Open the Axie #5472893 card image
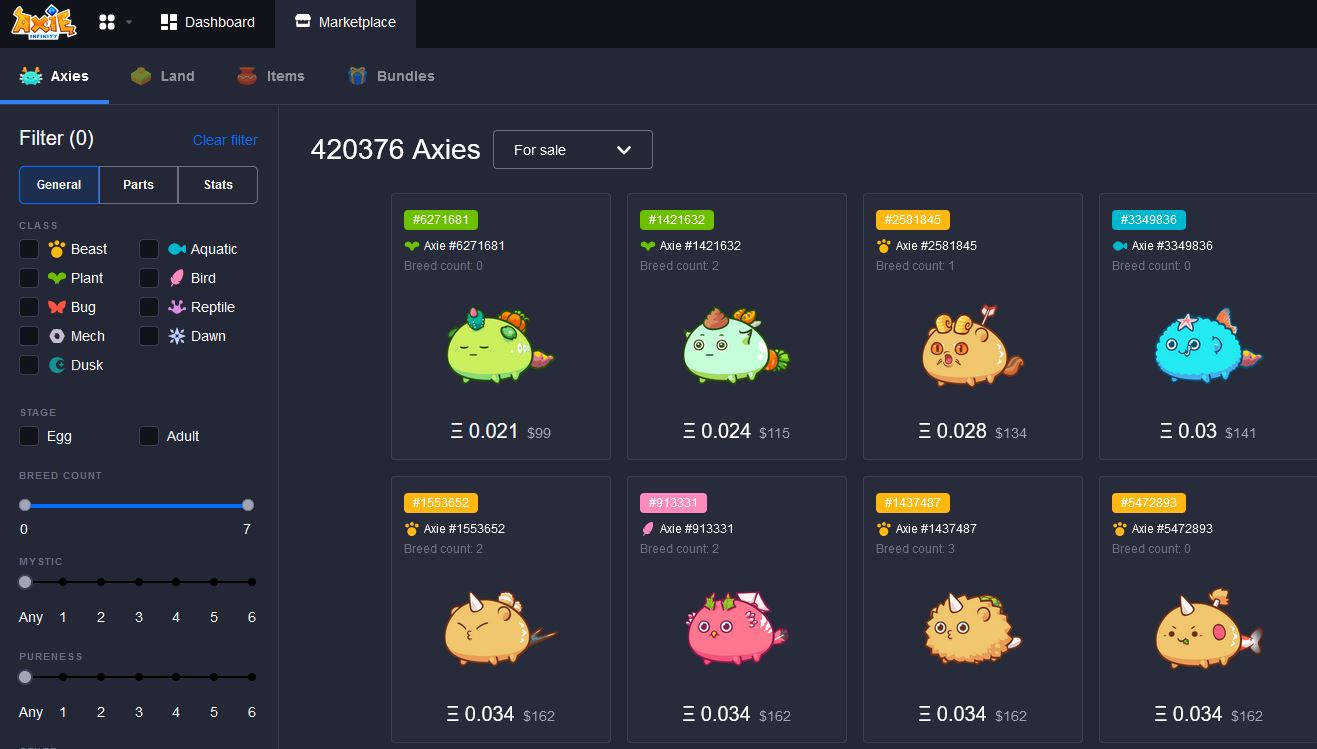Image resolution: width=1317 pixels, height=749 pixels. (x=1208, y=629)
